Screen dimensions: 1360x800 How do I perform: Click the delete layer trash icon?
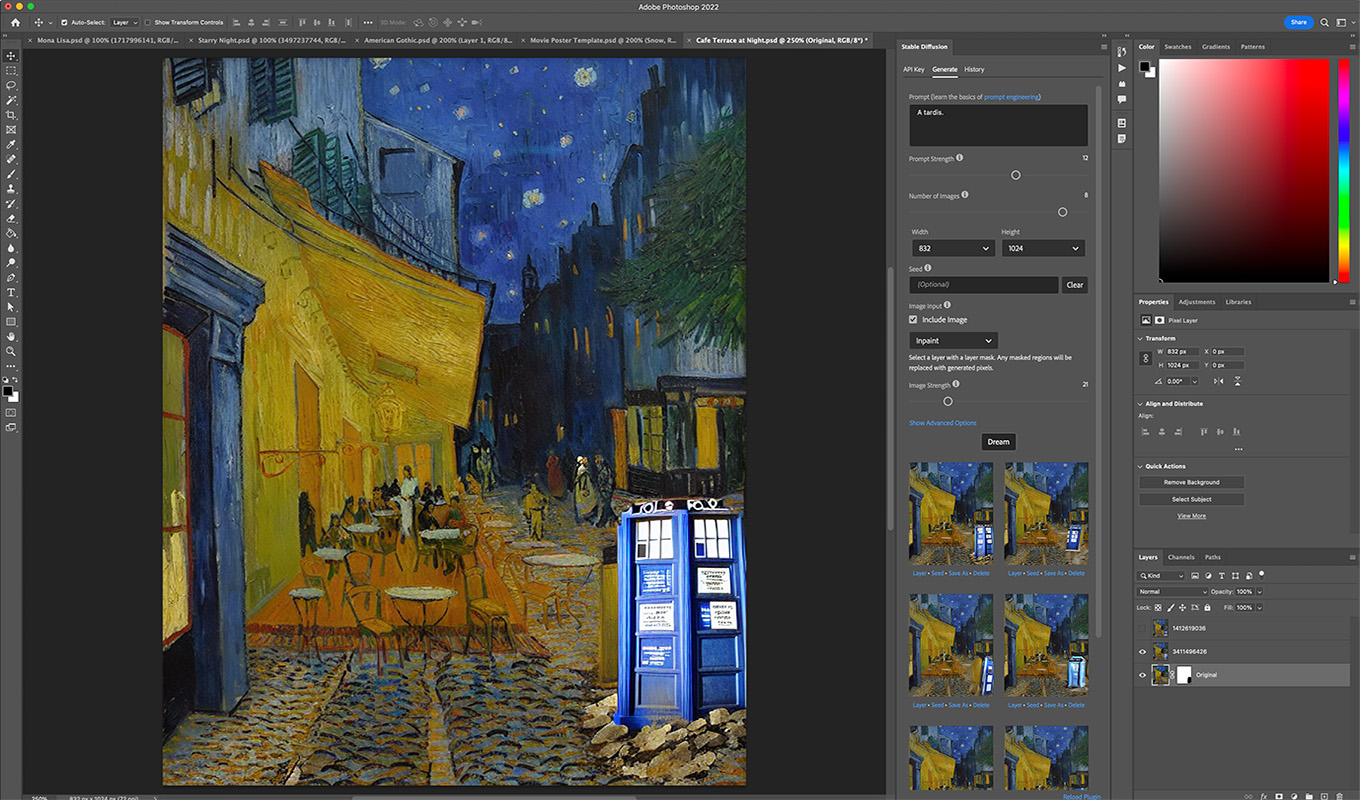pos(1341,796)
